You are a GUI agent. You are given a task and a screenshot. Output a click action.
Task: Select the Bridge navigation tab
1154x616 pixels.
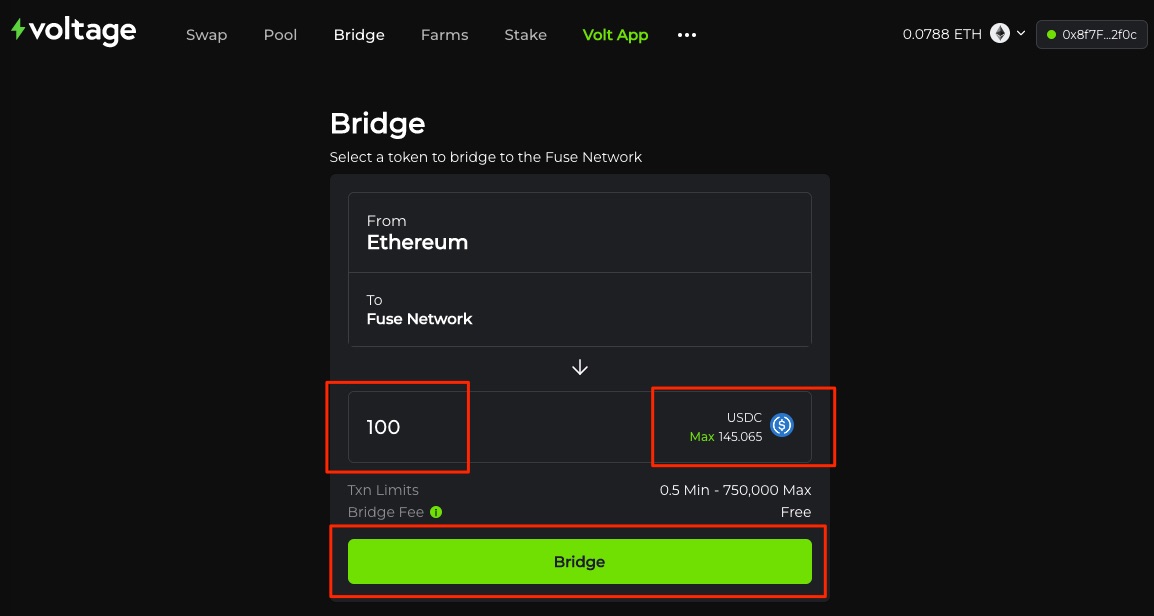(x=359, y=35)
